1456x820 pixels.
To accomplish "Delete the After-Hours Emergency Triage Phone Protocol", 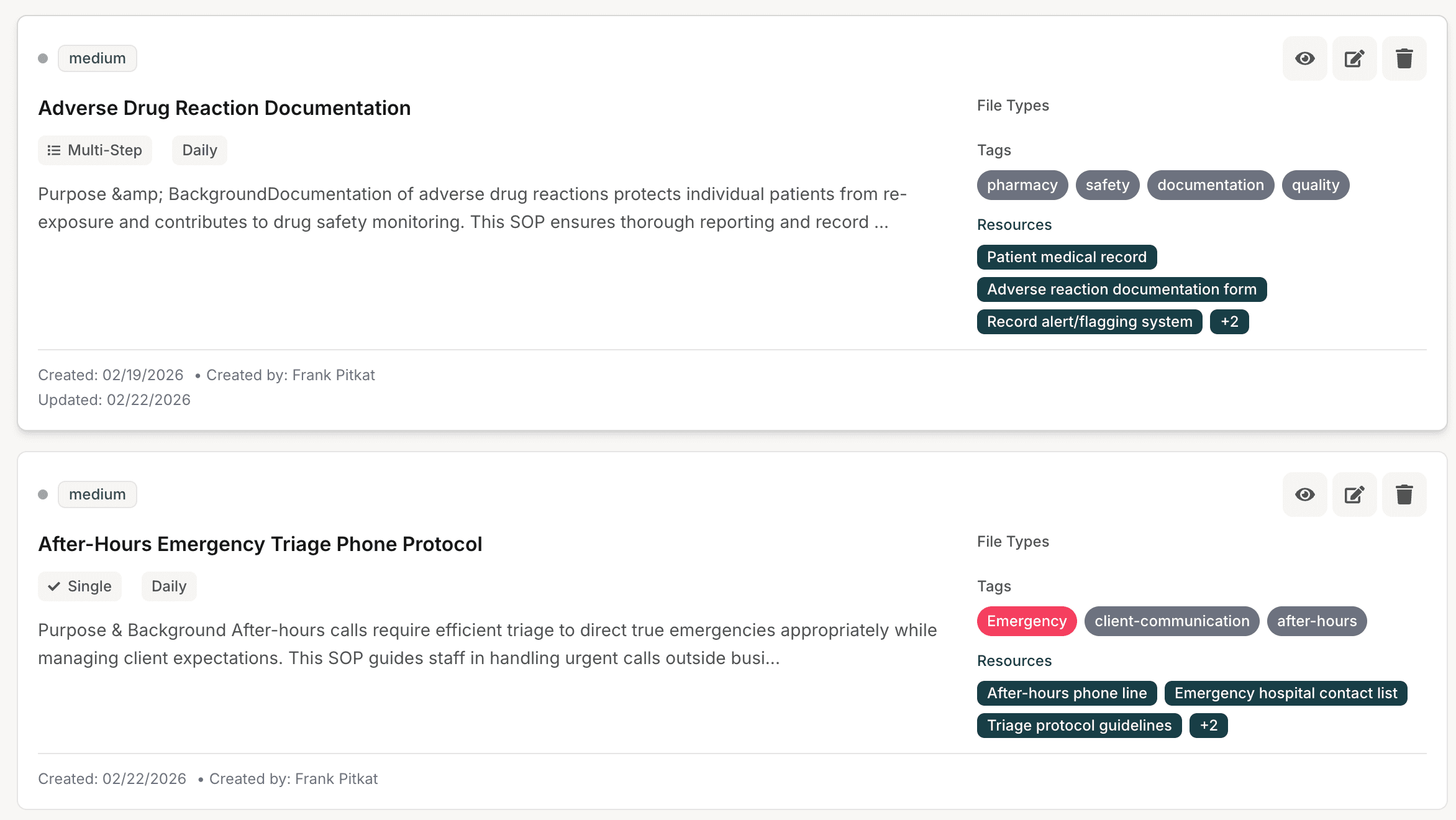I will (1404, 494).
